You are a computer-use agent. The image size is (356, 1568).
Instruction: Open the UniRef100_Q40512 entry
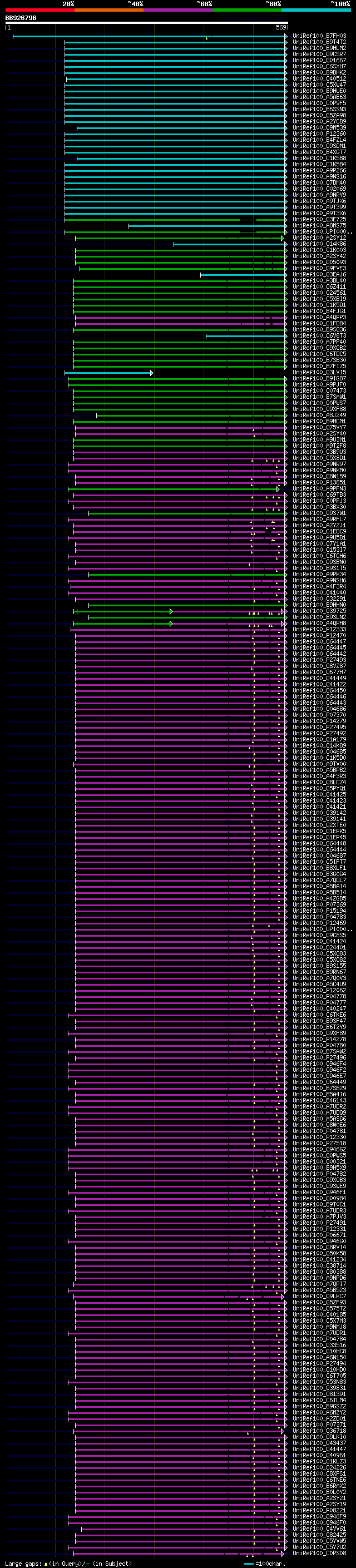click(x=319, y=78)
